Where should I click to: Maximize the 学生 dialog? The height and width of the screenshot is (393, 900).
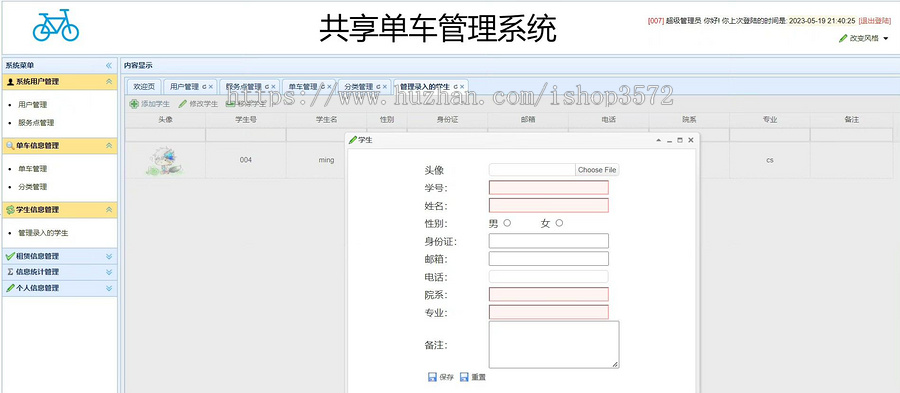tap(680, 140)
